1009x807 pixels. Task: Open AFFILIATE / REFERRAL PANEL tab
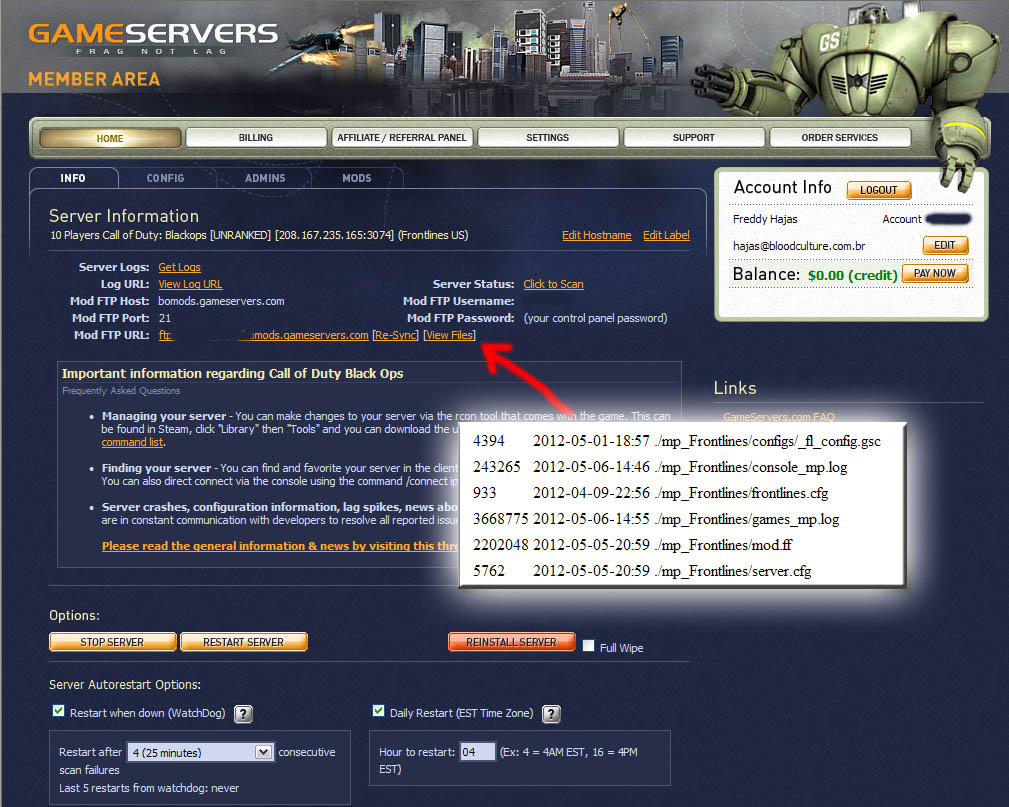[x=402, y=138]
